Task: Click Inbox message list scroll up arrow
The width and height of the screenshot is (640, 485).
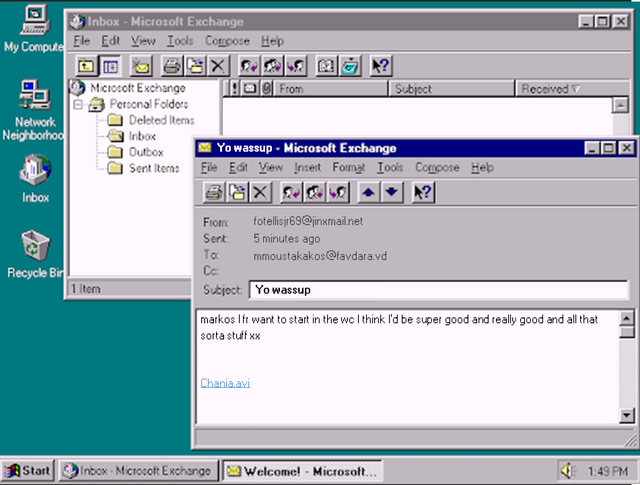Action: click(x=620, y=105)
